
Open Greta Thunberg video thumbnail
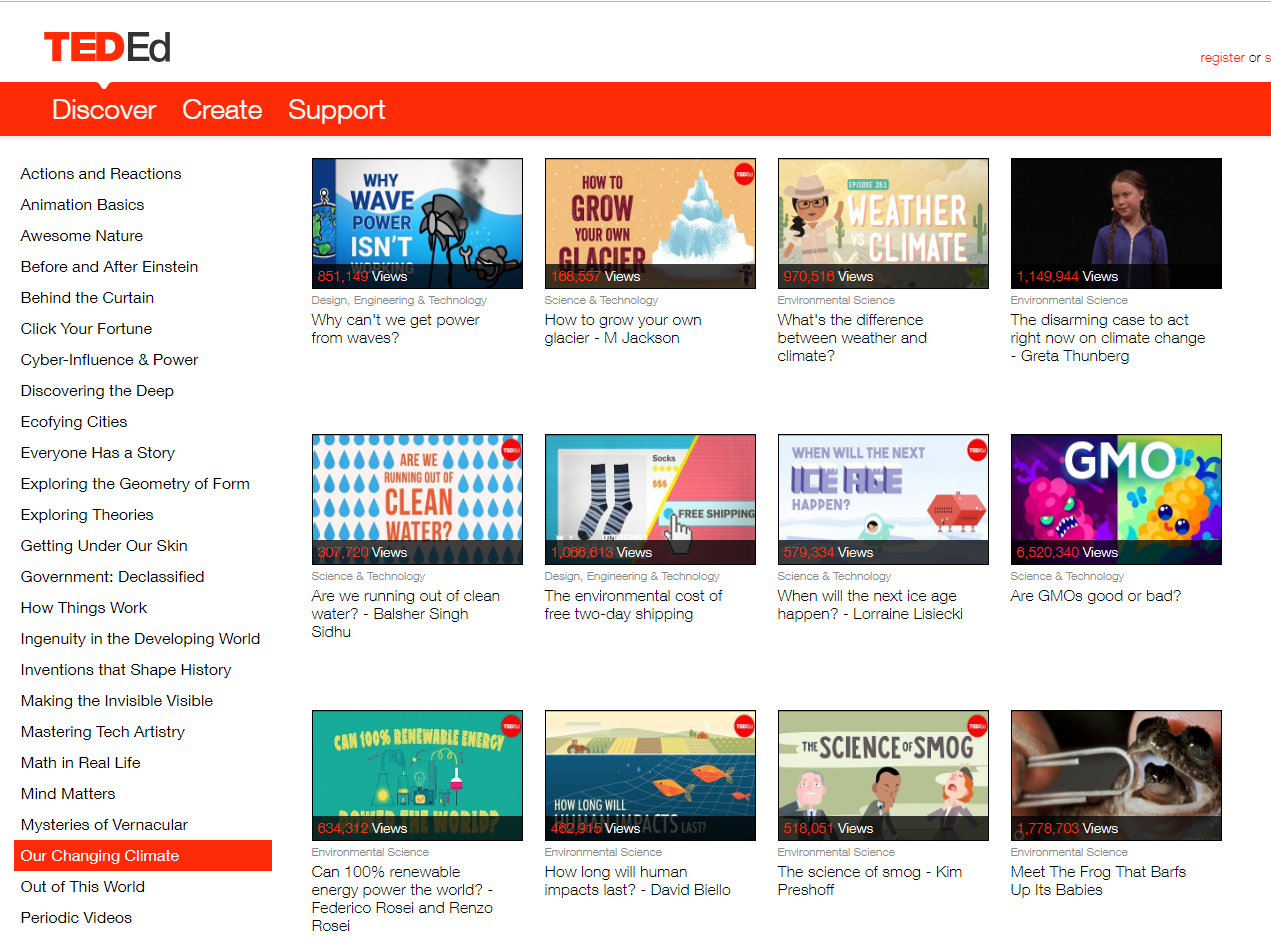click(1116, 223)
